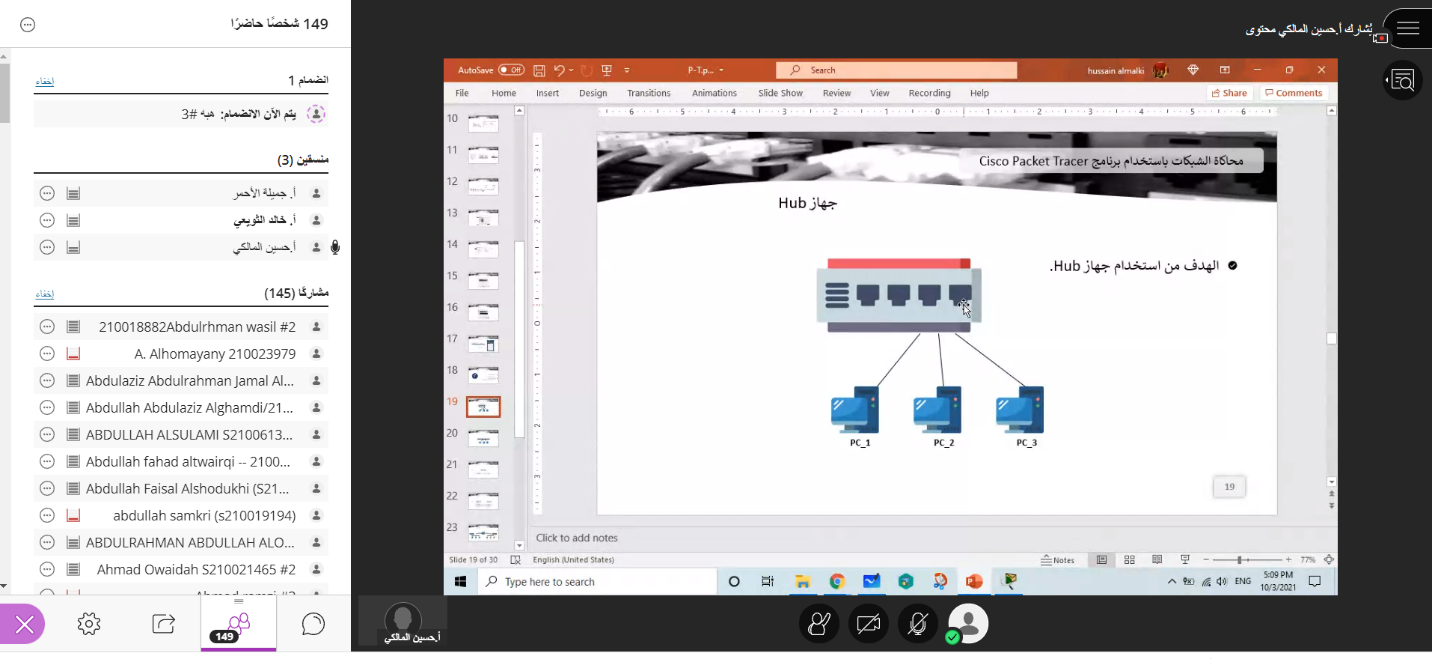Click the إخفاء link beside مشاركًا (145)

(x=44, y=294)
